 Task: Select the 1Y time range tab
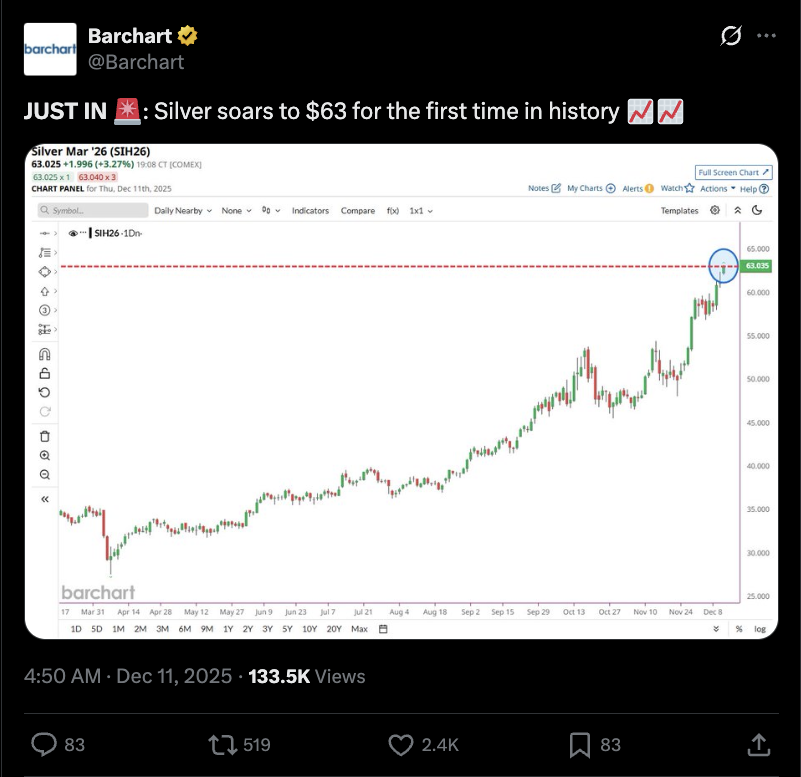coord(229,629)
